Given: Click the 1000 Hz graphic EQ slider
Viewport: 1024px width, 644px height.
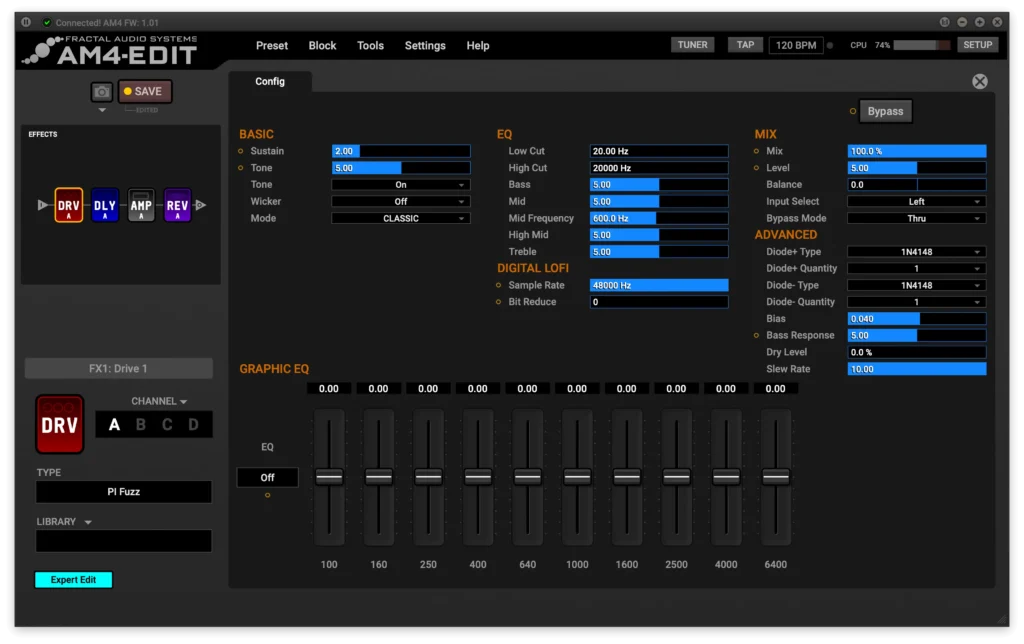Looking at the screenshot, I should pyautogui.click(x=577, y=477).
